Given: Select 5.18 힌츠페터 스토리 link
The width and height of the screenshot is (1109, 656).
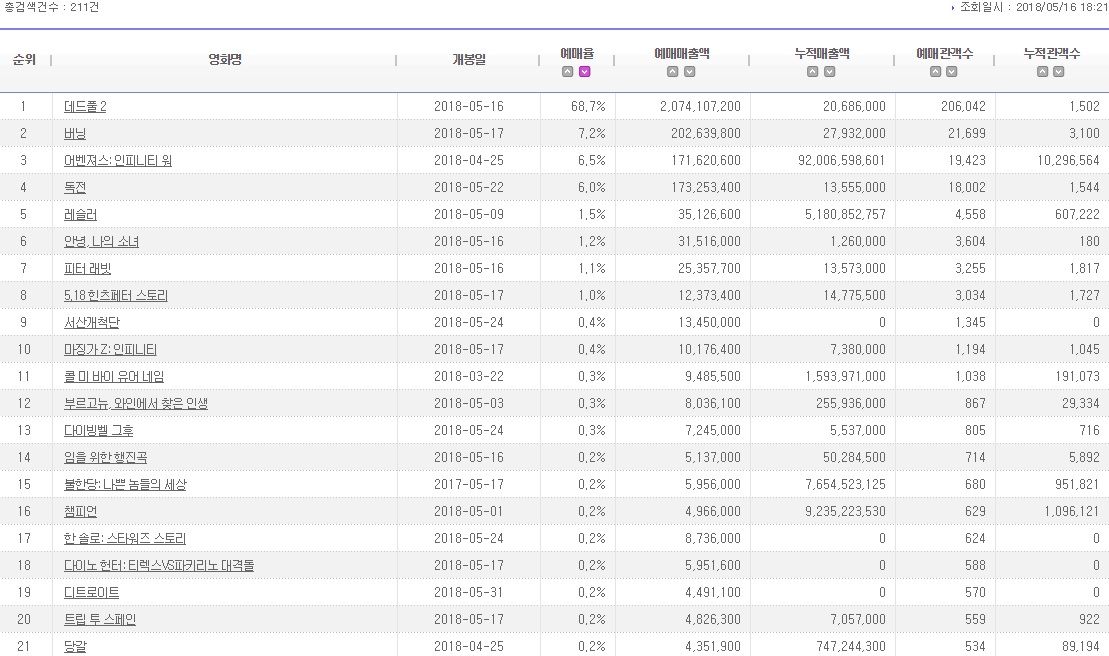Looking at the screenshot, I should tap(115, 295).
